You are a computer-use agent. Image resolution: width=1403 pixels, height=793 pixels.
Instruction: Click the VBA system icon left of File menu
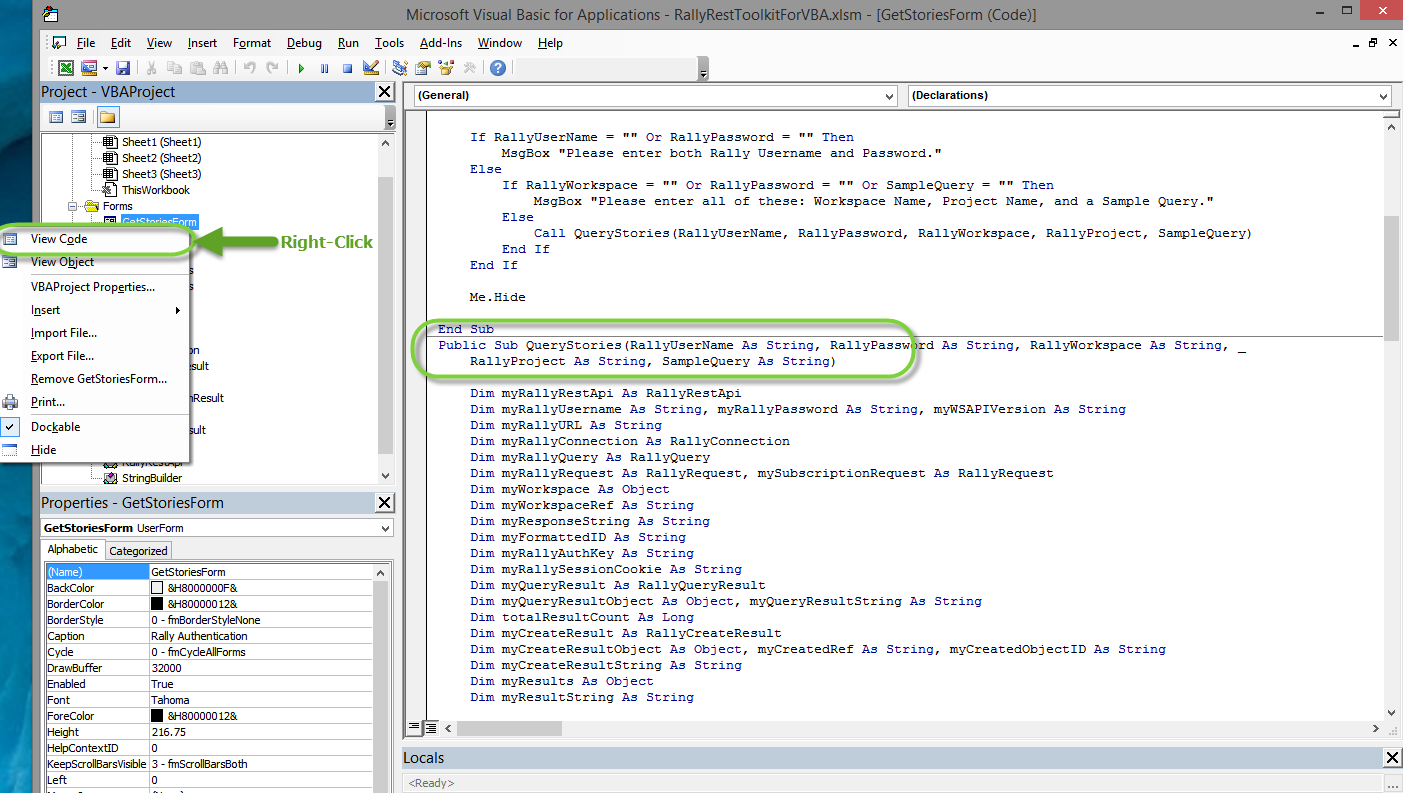58,43
